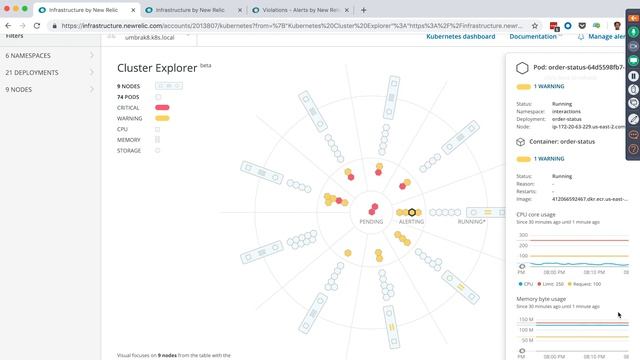Toggle webcam in the recording toolbar
This screenshot has width=640, height=360.
pyautogui.click(x=633, y=47)
